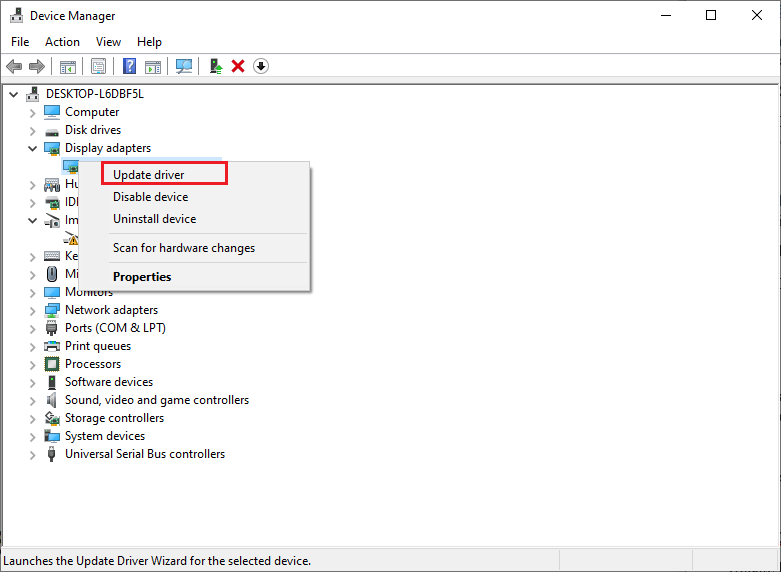Screen dimensions: 781x572
Task: Select the Print queues label
Action: [x=98, y=346]
